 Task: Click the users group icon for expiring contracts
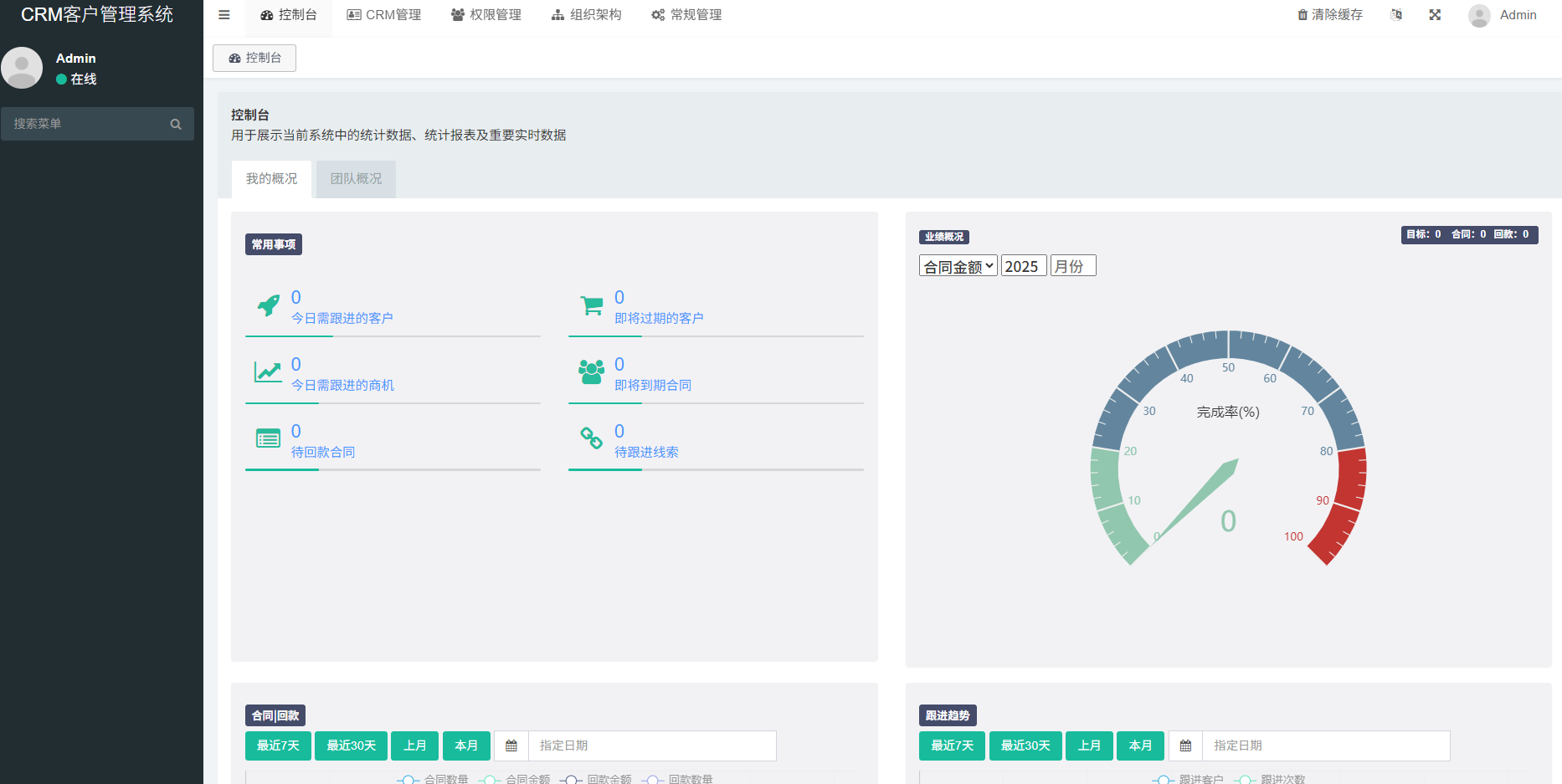pyautogui.click(x=591, y=372)
